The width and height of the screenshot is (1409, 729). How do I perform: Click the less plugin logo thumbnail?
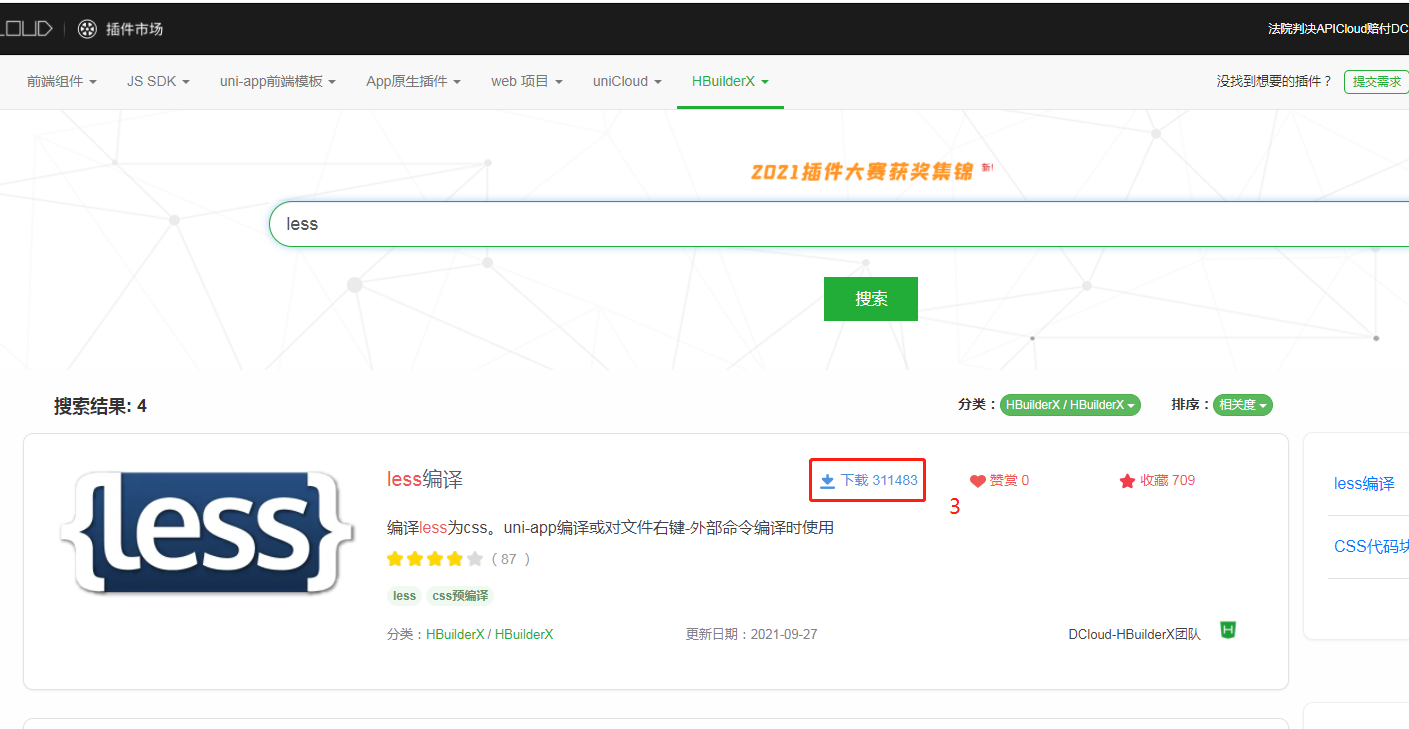click(205, 532)
